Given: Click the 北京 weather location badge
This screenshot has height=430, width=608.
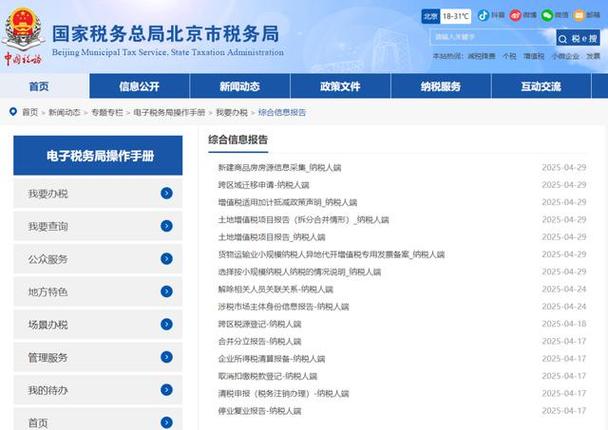Looking at the screenshot, I should [x=430, y=16].
